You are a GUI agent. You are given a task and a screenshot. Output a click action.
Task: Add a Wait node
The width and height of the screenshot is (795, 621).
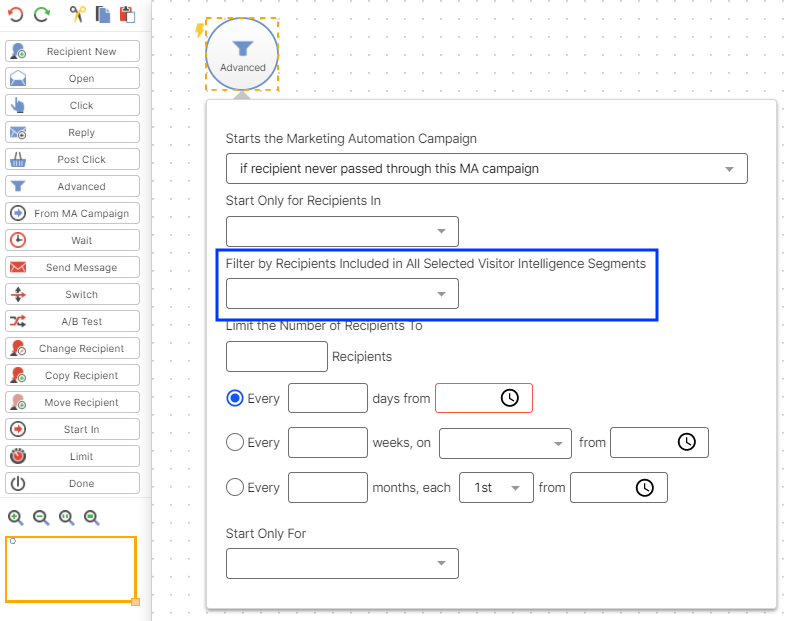click(x=73, y=240)
